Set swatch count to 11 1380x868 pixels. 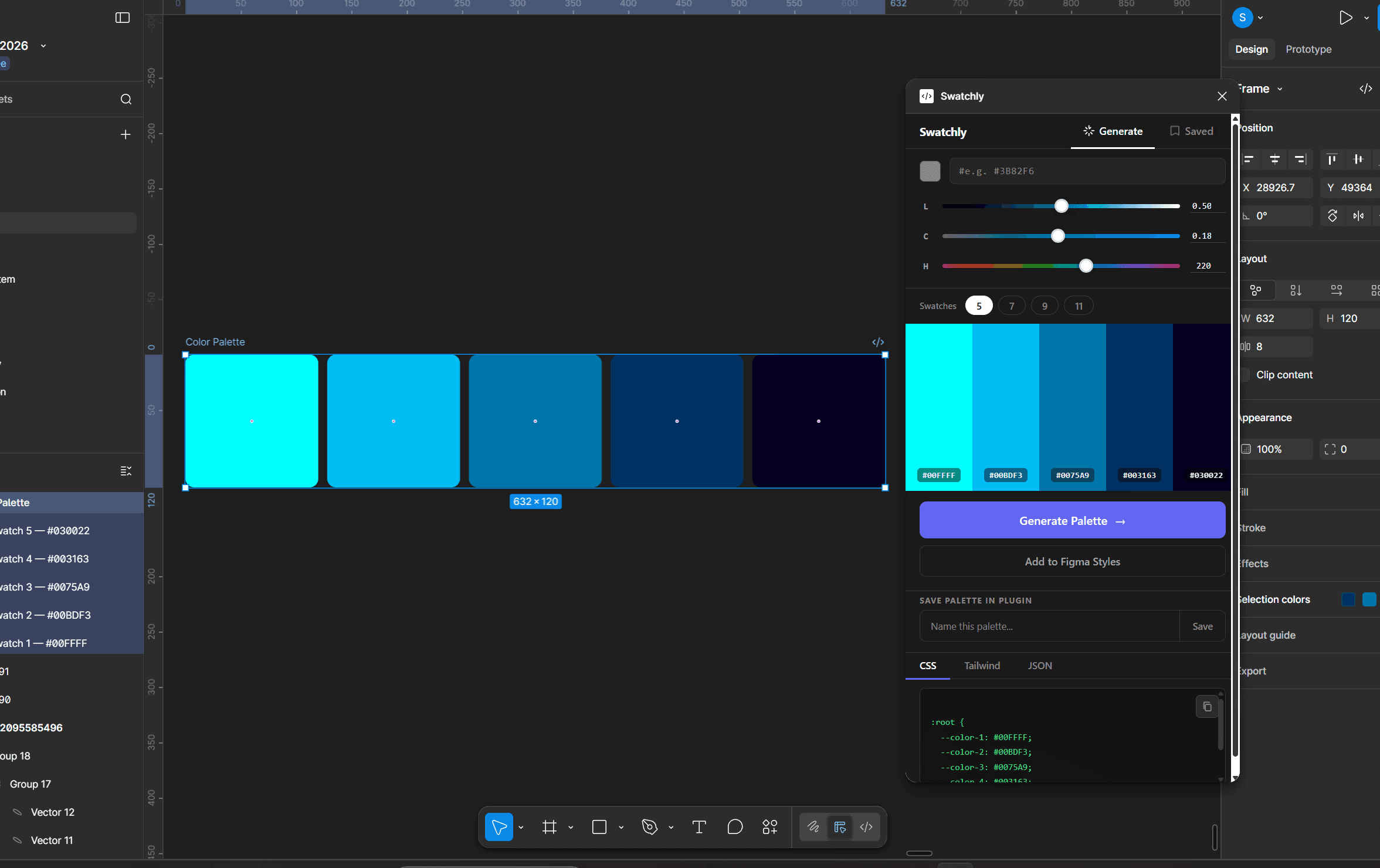(1078, 306)
